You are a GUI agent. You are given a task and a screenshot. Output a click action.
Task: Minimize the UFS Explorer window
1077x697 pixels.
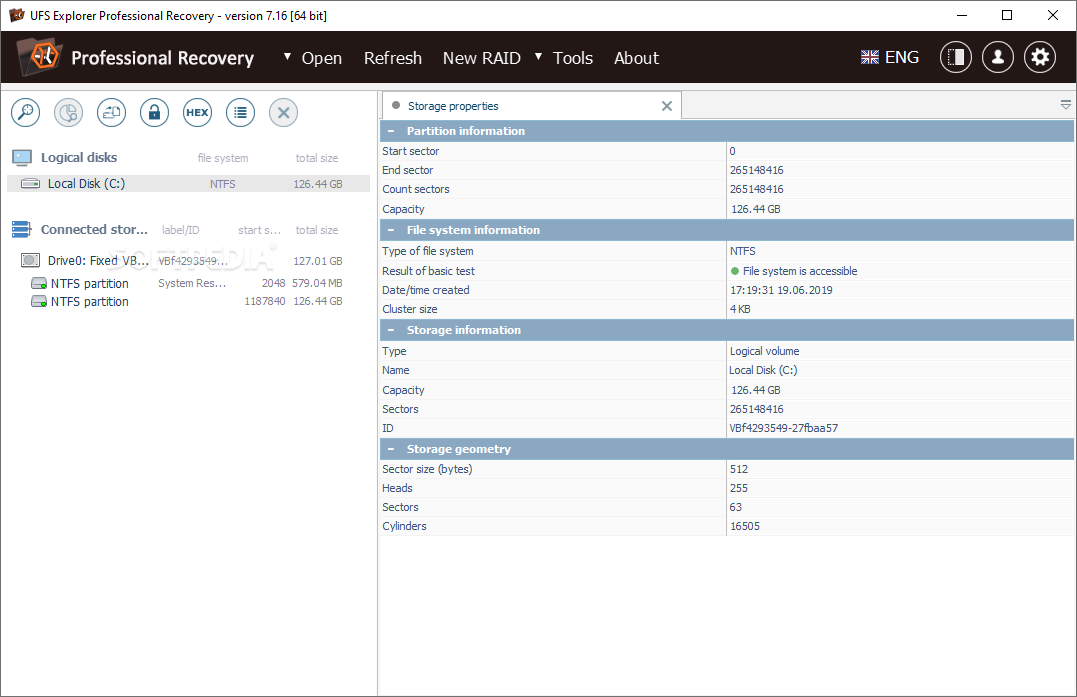[962, 15]
